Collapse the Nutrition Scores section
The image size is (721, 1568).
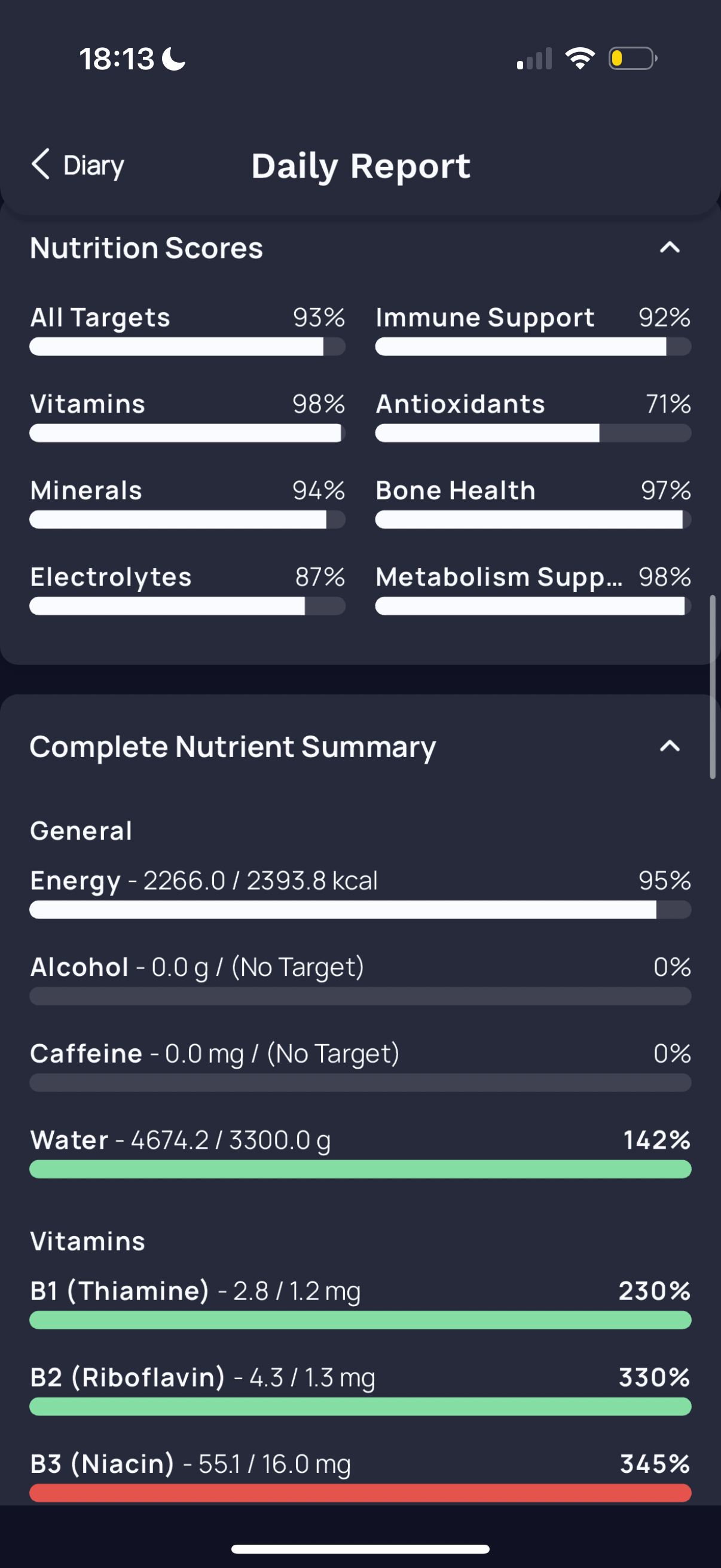(x=670, y=248)
